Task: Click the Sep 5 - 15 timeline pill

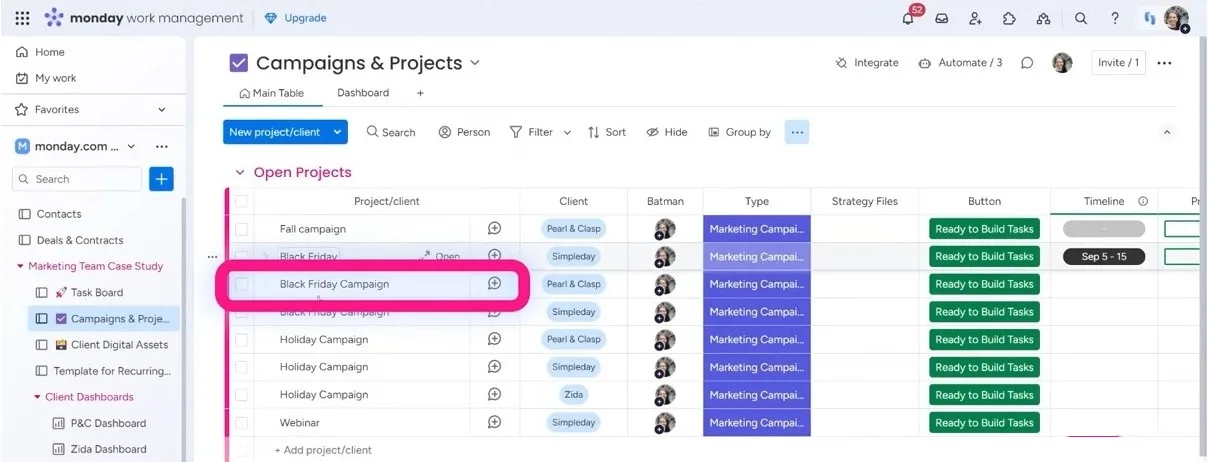Action: (x=1104, y=257)
